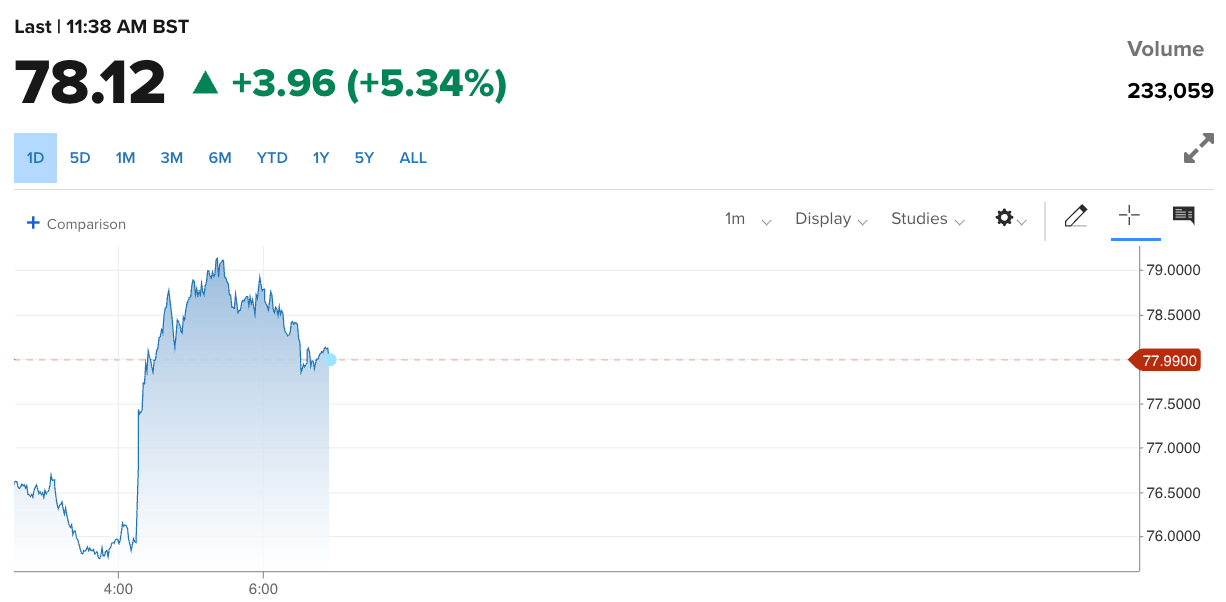The height and width of the screenshot is (602, 1226).
Task: Choose the YTD time range
Action: pyautogui.click(x=272, y=158)
